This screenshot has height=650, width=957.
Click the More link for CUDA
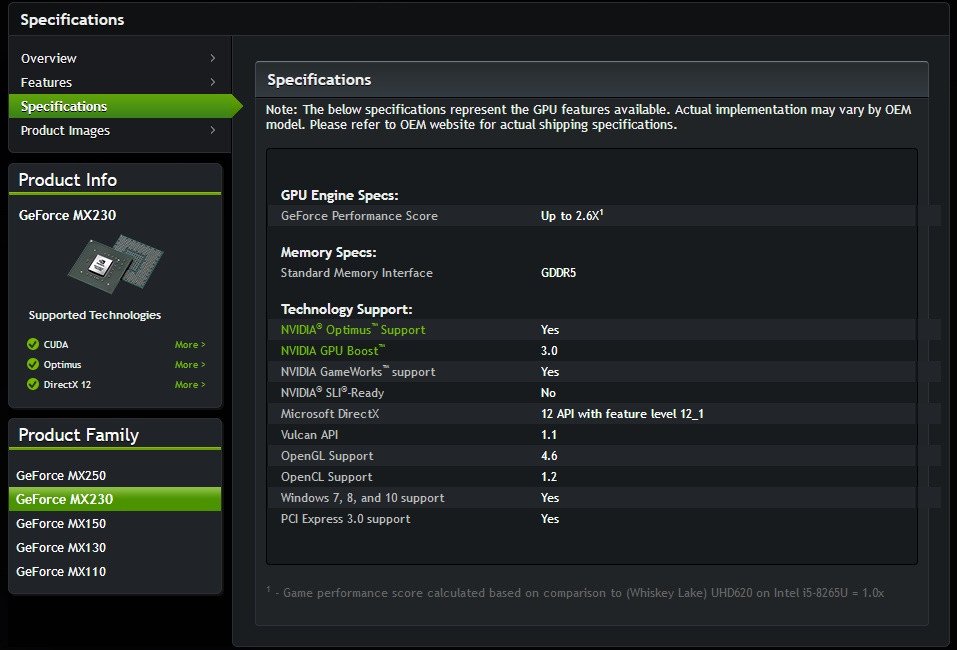coord(190,345)
